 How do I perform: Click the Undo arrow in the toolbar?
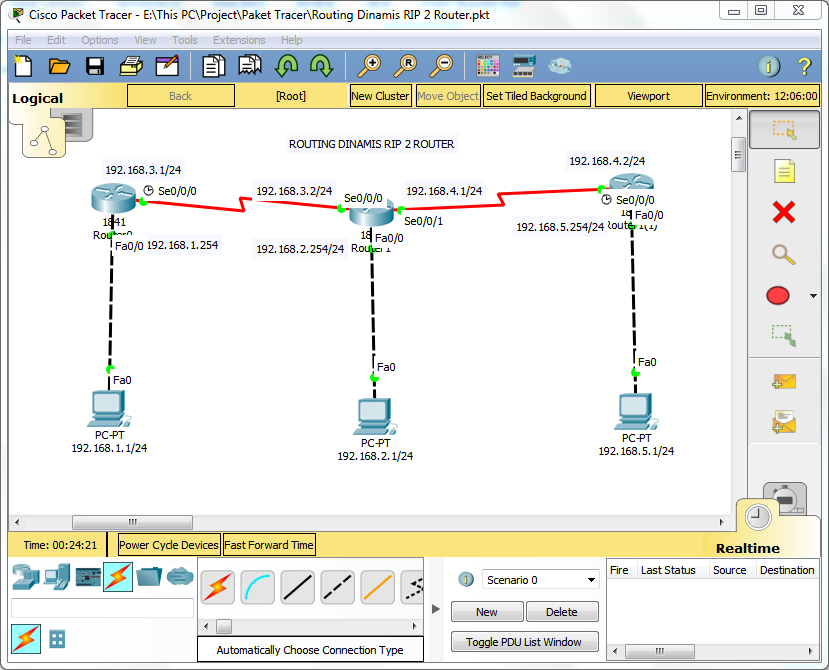pyautogui.click(x=288, y=65)
